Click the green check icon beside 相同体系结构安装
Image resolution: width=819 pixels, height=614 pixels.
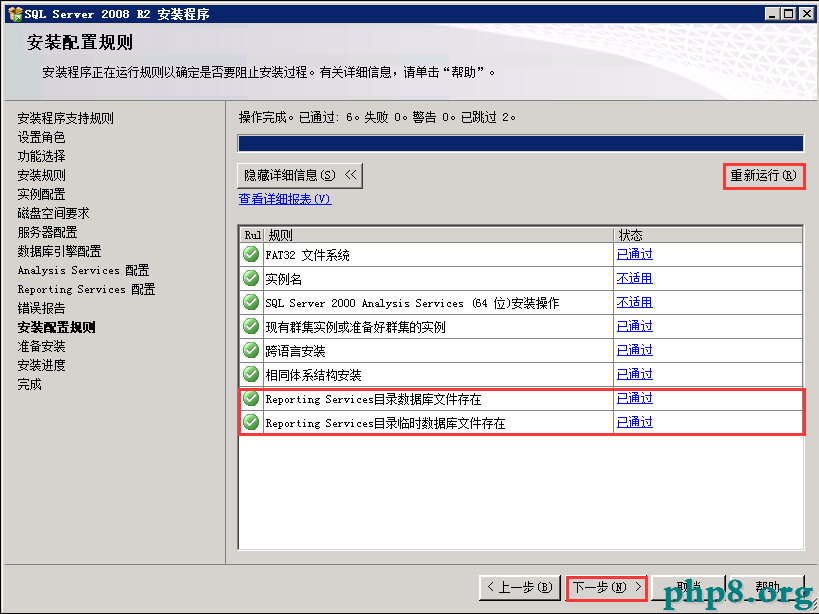[x=251, y=374]
